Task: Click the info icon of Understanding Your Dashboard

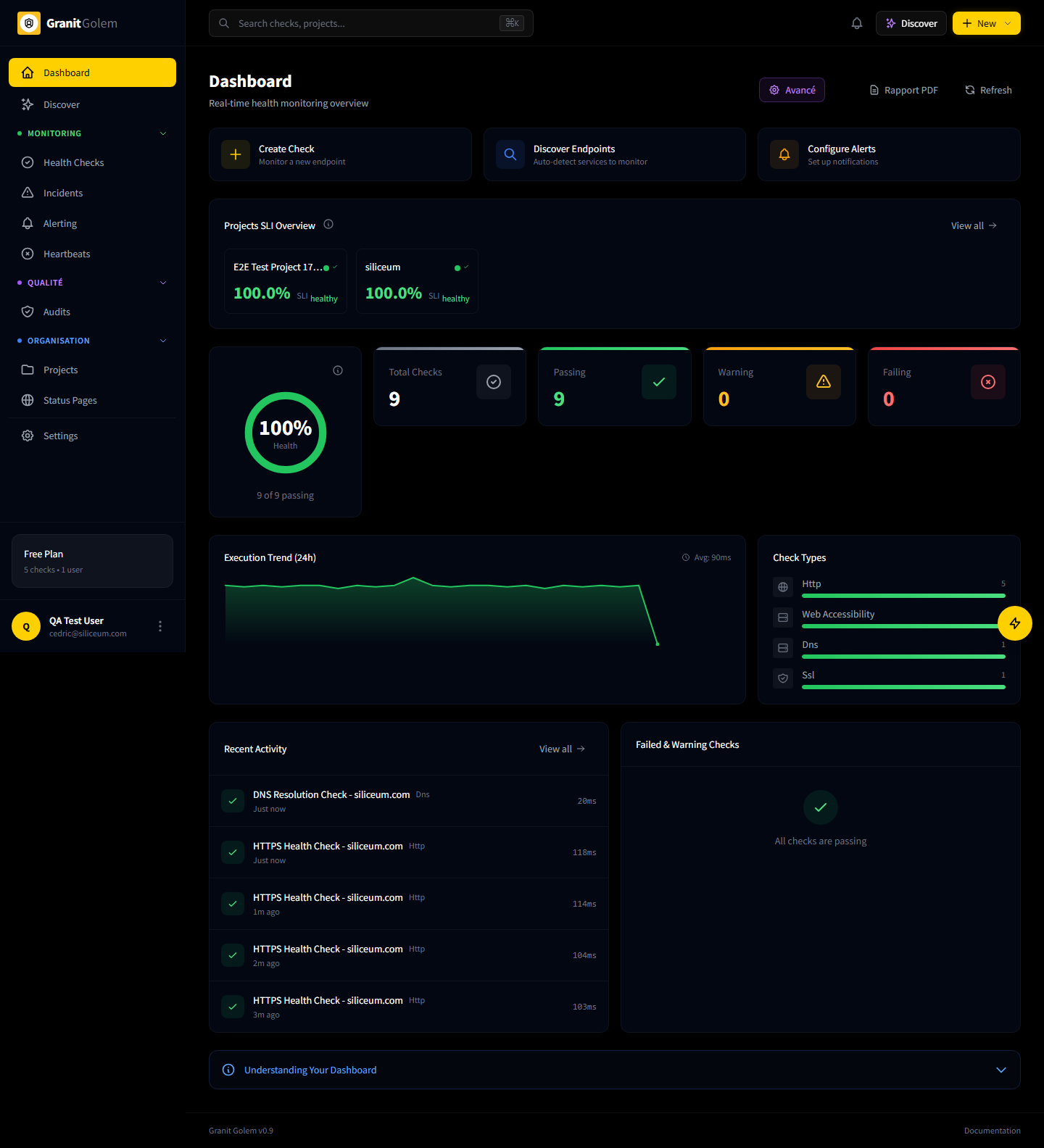Action: pyautogui.click(x=228, y=1070)
